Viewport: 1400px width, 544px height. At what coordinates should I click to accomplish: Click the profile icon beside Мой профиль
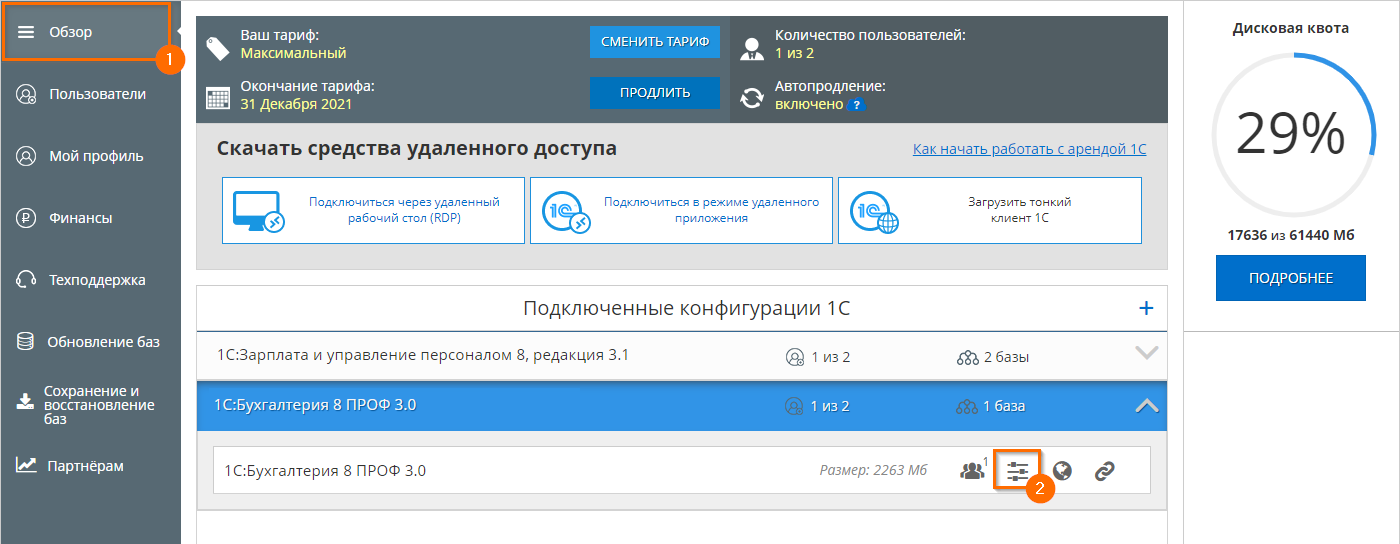[x=26, y=156]
